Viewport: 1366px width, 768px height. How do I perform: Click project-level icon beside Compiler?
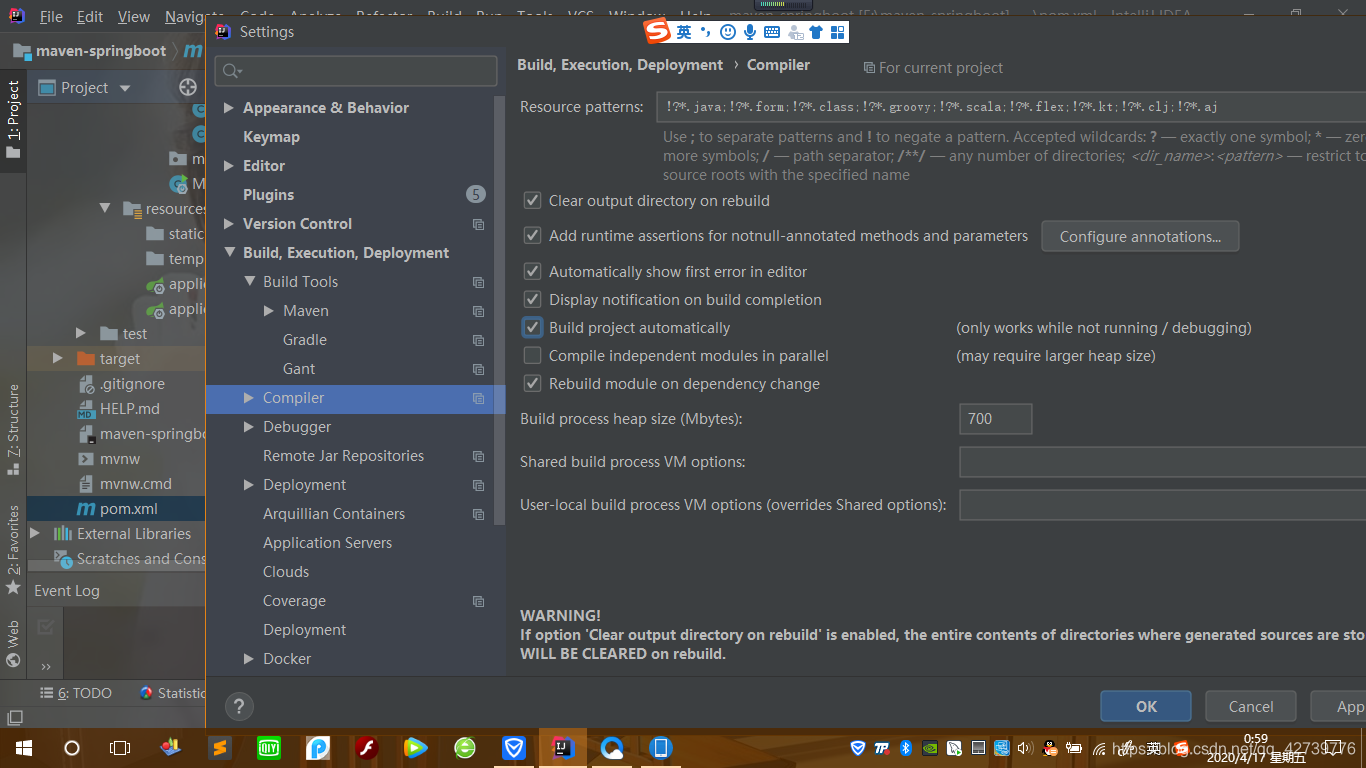479,398
